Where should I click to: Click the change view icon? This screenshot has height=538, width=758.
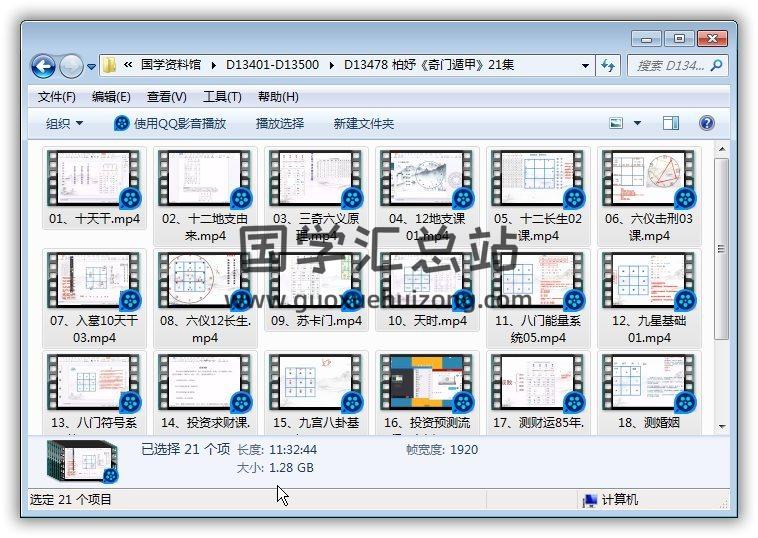point(616,123)
